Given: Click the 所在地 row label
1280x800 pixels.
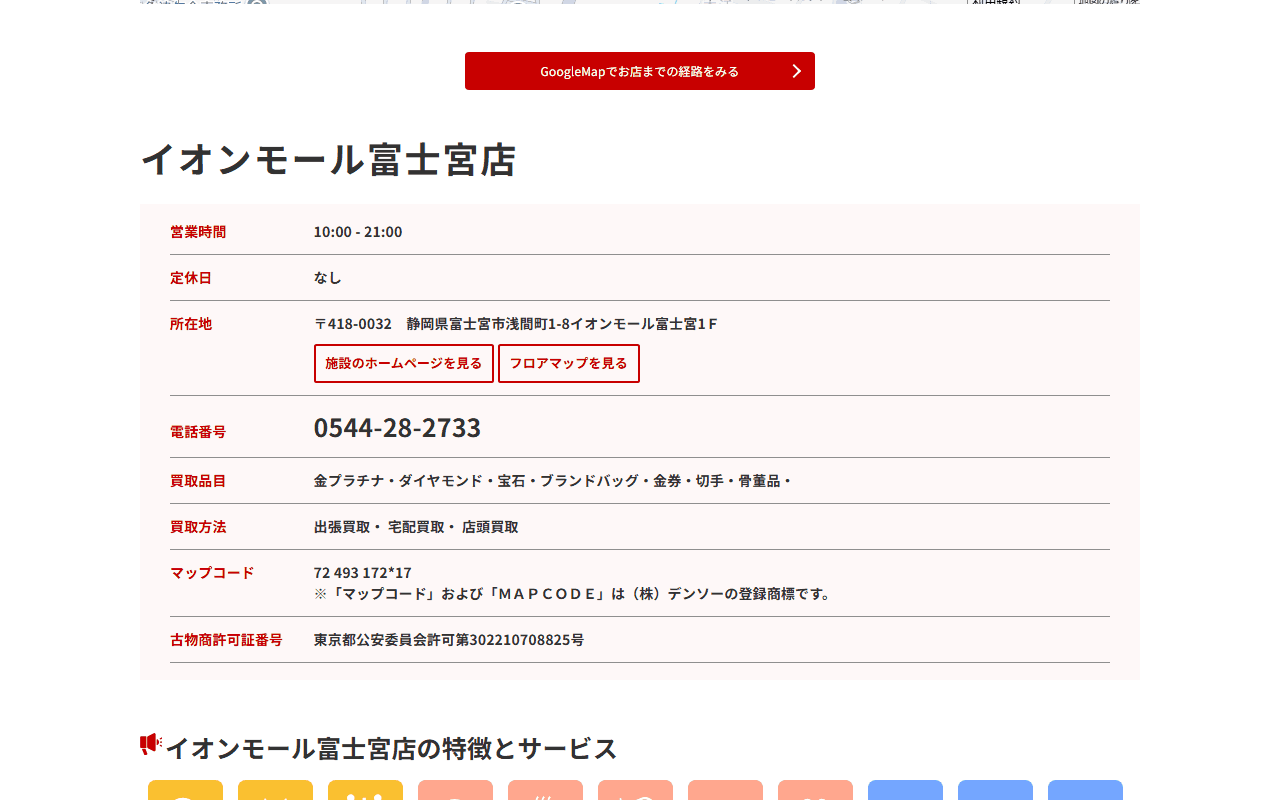Looking at the screenshot, I should click(x=191, y=324).
